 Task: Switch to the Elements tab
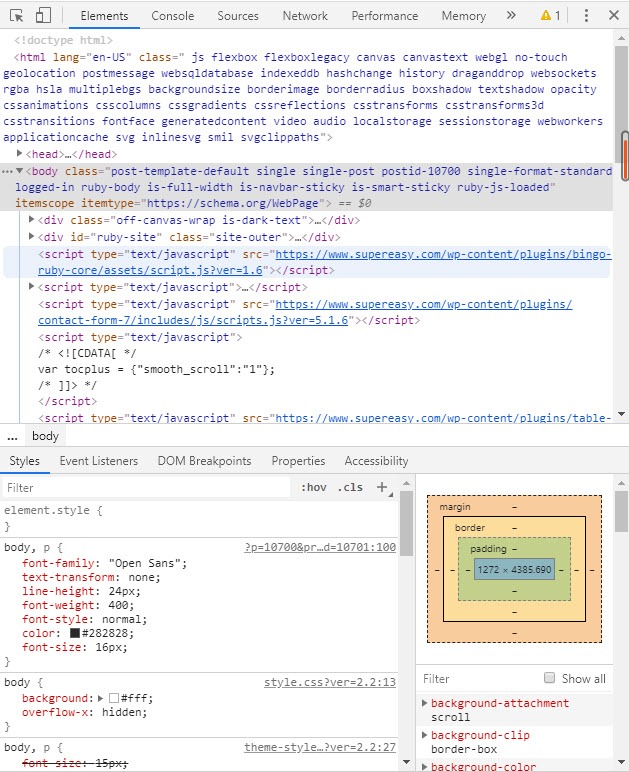pyautogui.click(x=104, y=16)
